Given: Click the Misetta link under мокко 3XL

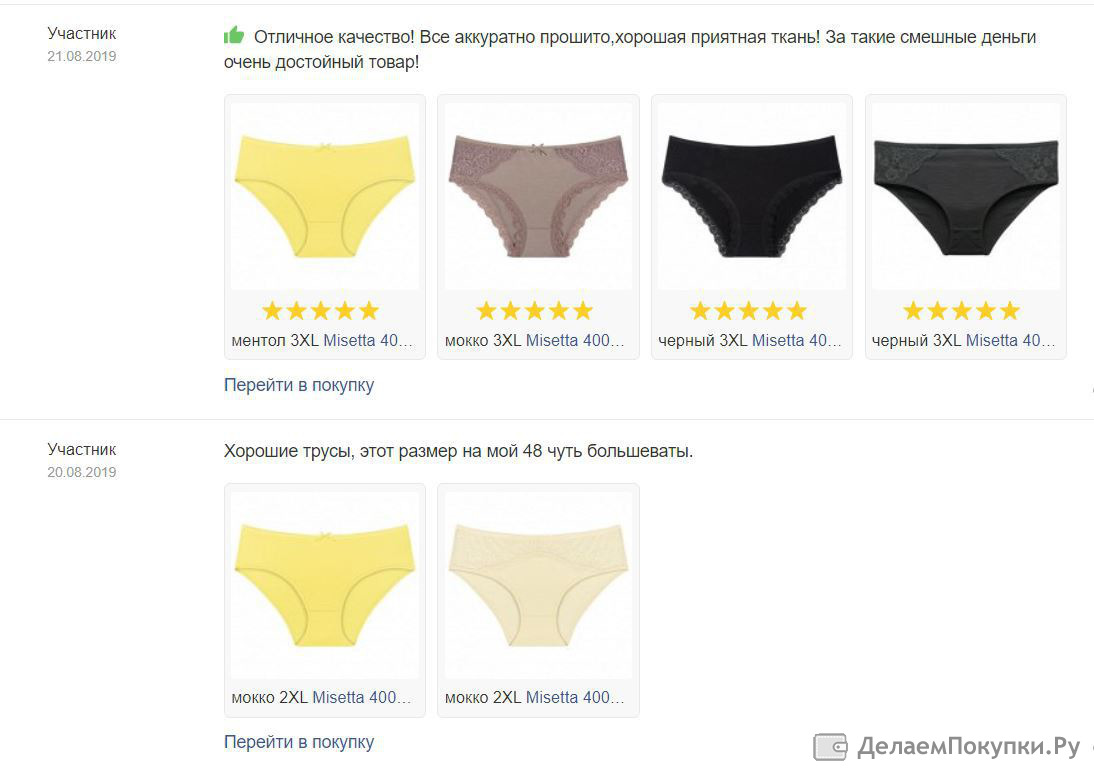Looking at the screenshot, I should (x=575, y=341).
